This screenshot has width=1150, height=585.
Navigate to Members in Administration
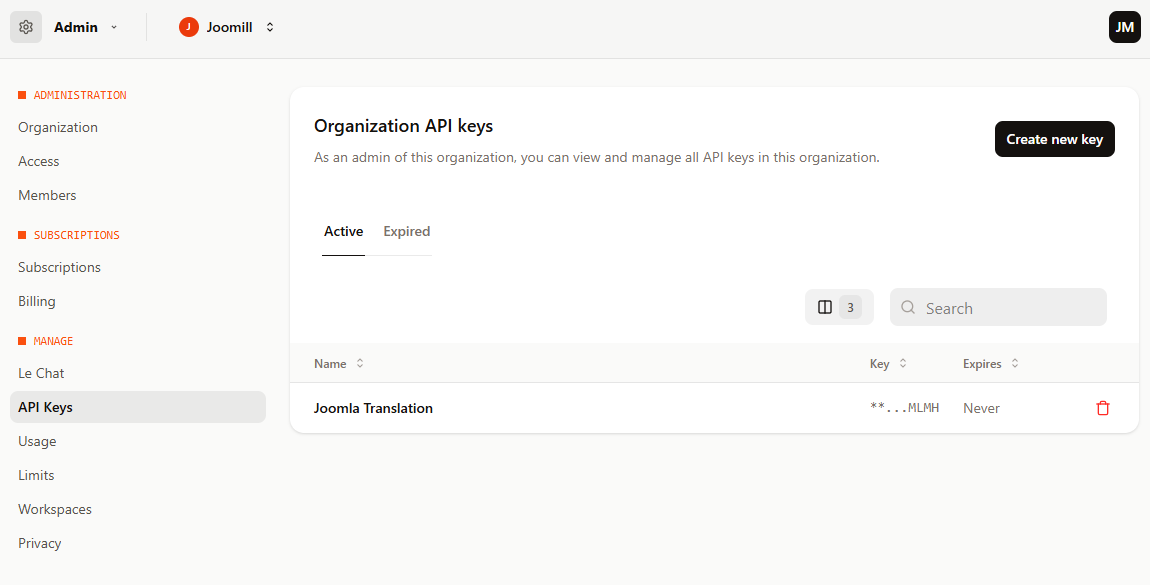click(47, 195)
